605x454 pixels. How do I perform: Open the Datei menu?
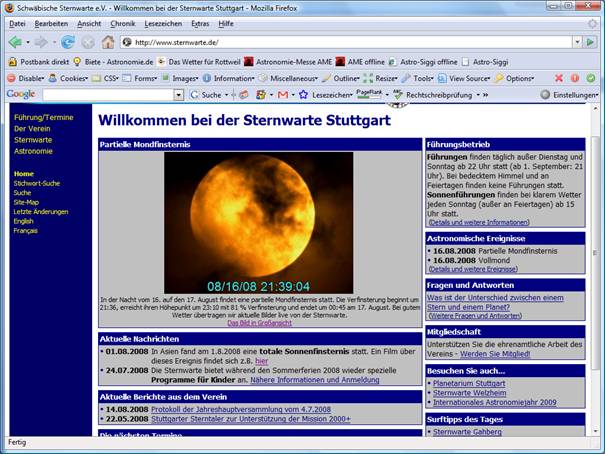click(17, 24)
